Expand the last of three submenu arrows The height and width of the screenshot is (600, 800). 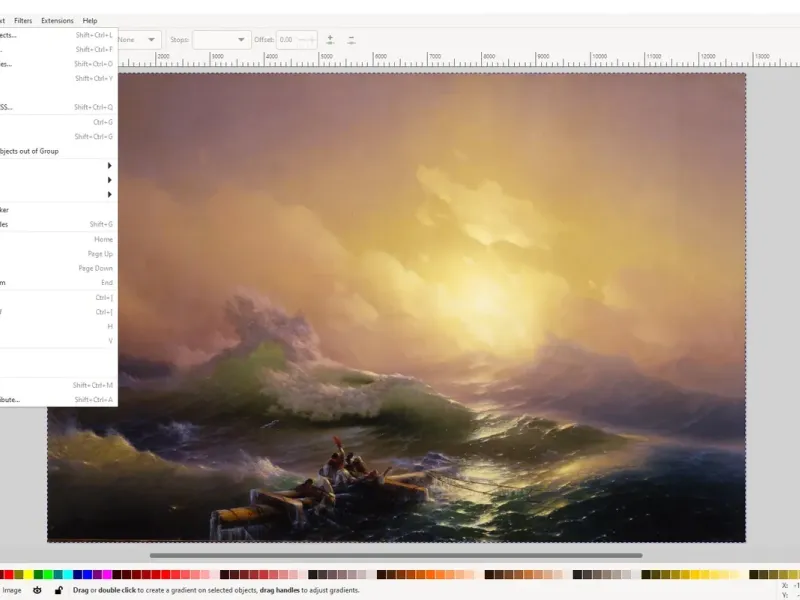tap(109, 194)
